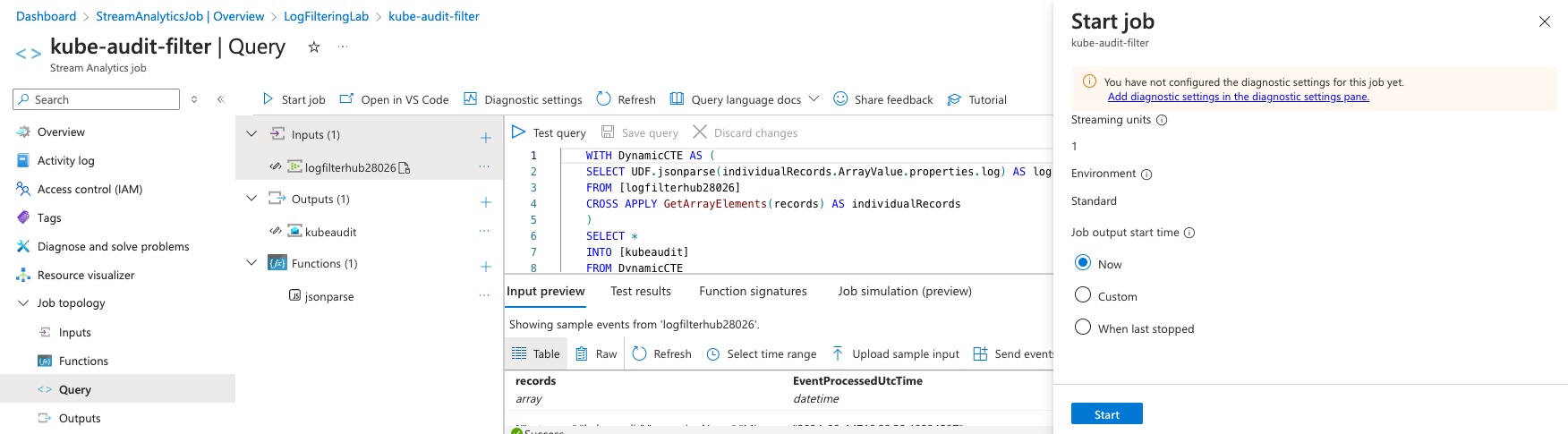Open Diagnostic settings from the toolbar
The height and width of the screenshot is (434, 1568).
tap(523, 99)
